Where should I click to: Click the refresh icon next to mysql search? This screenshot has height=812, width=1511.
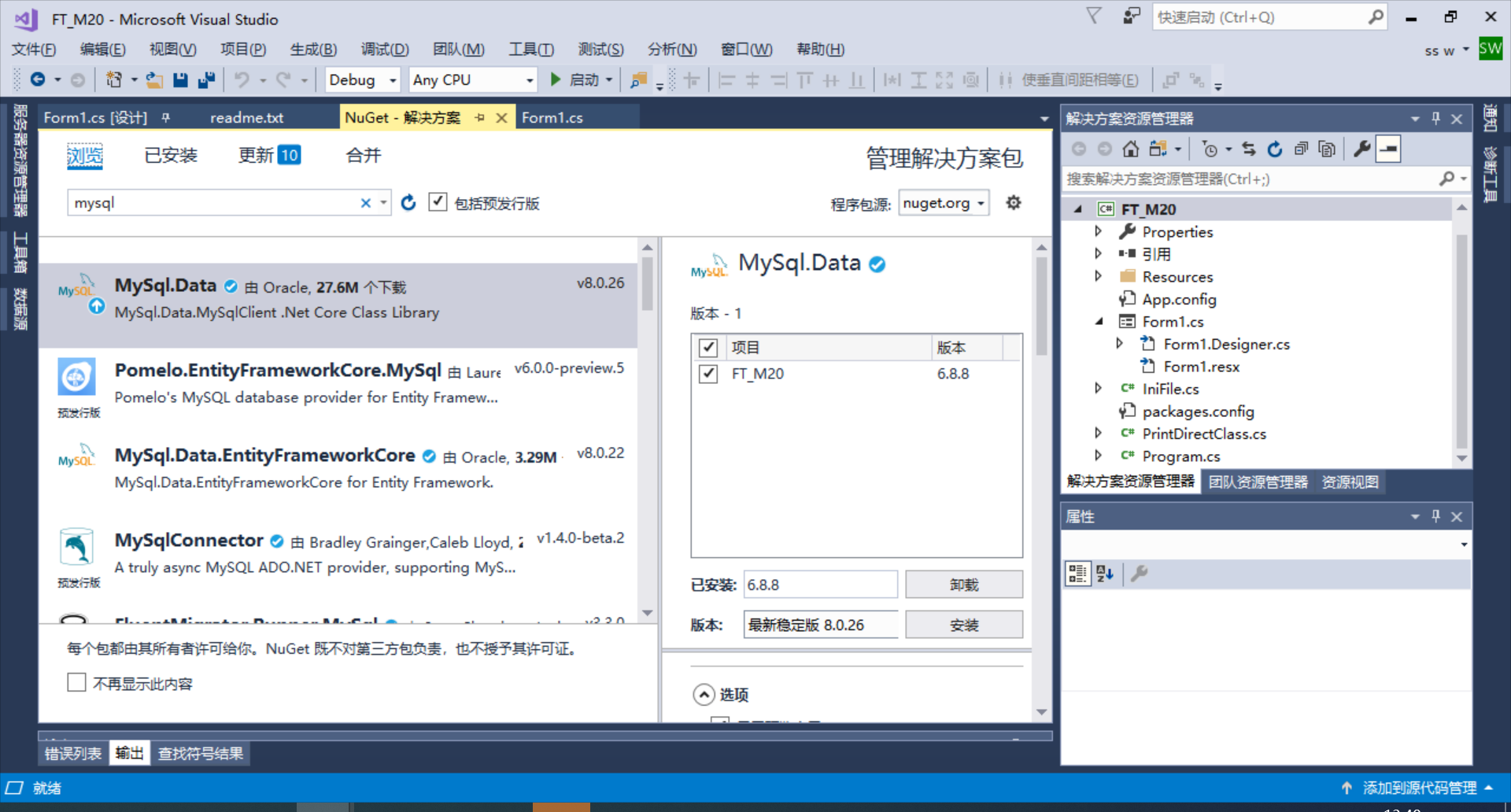point(408,203)
